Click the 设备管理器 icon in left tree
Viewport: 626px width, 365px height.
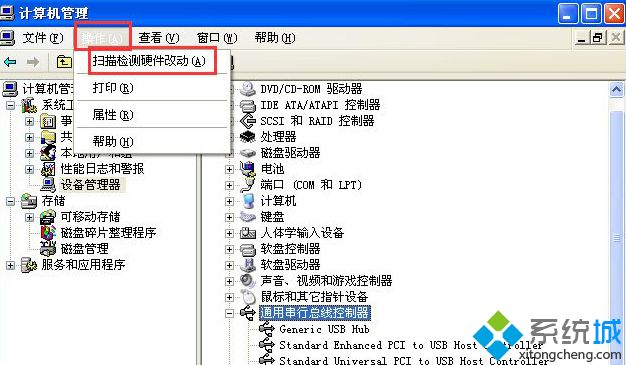[48, 184]
